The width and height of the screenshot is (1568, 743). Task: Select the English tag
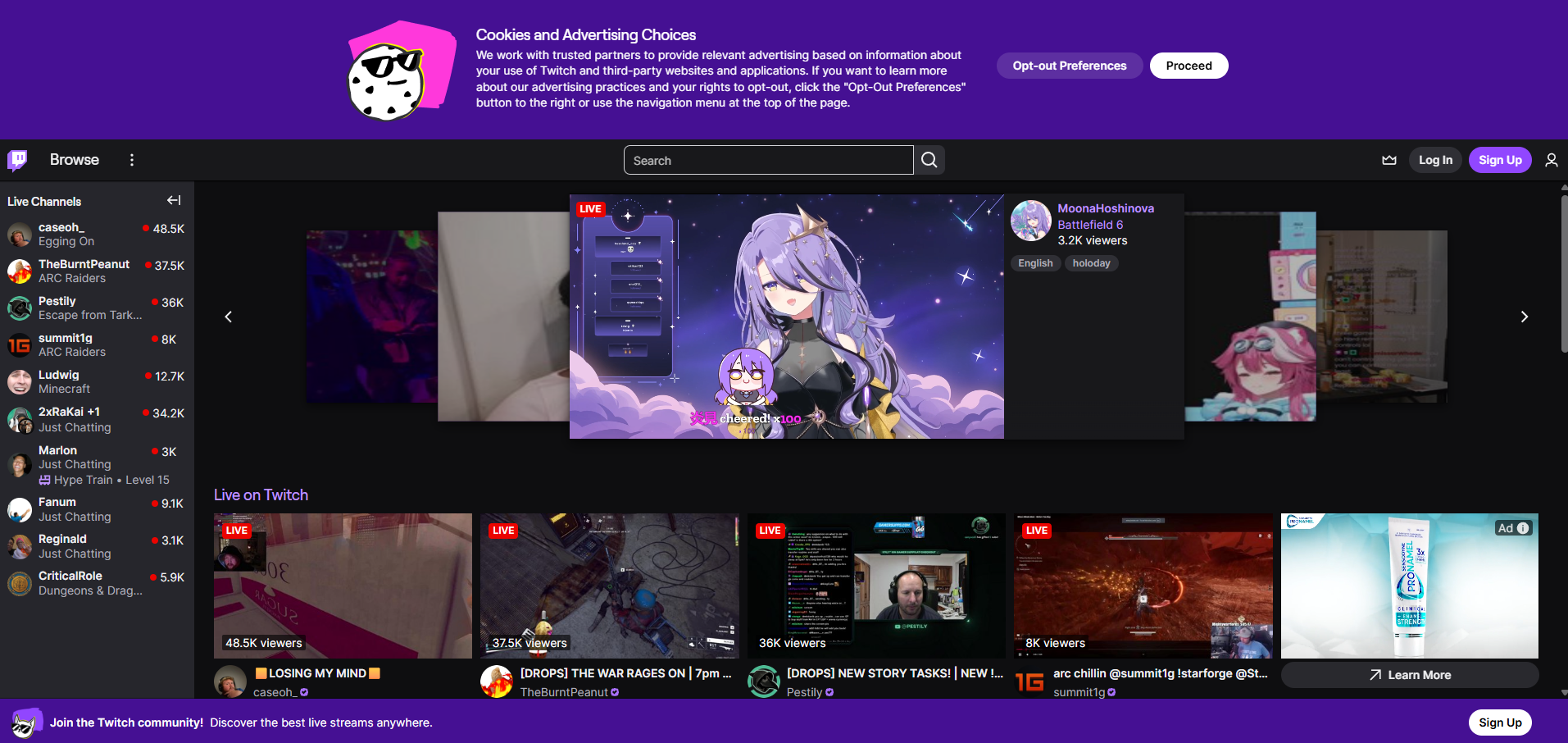[x=1035, y=263]
